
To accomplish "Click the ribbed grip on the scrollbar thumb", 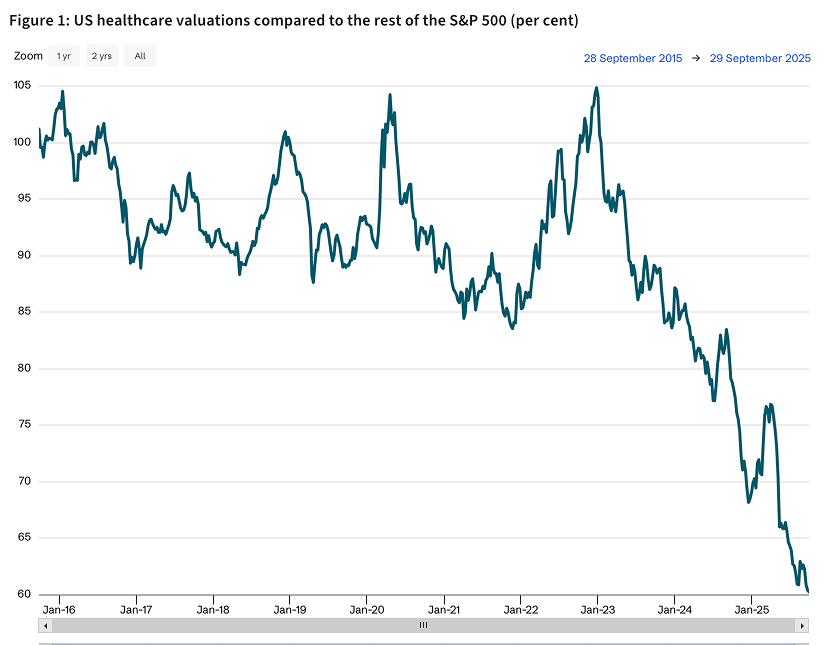I will click(423, 625).
